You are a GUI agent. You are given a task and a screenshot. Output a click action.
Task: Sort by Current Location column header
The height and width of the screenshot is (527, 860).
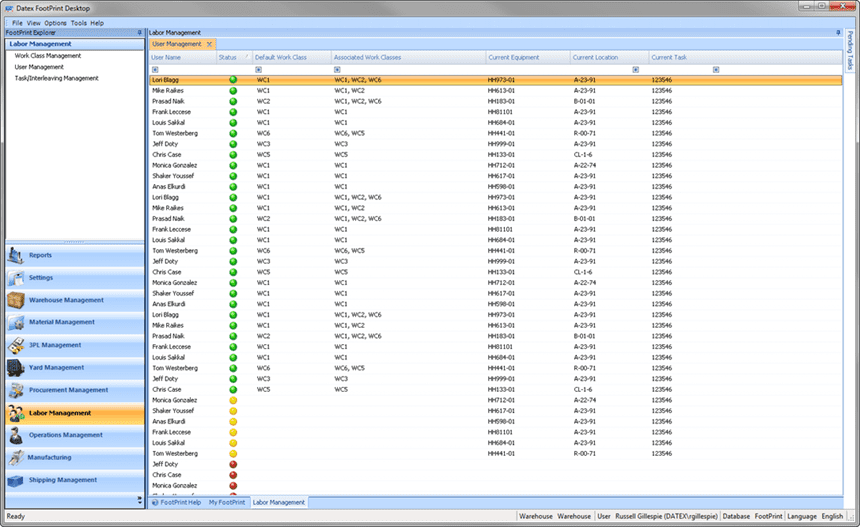(609, 58)
